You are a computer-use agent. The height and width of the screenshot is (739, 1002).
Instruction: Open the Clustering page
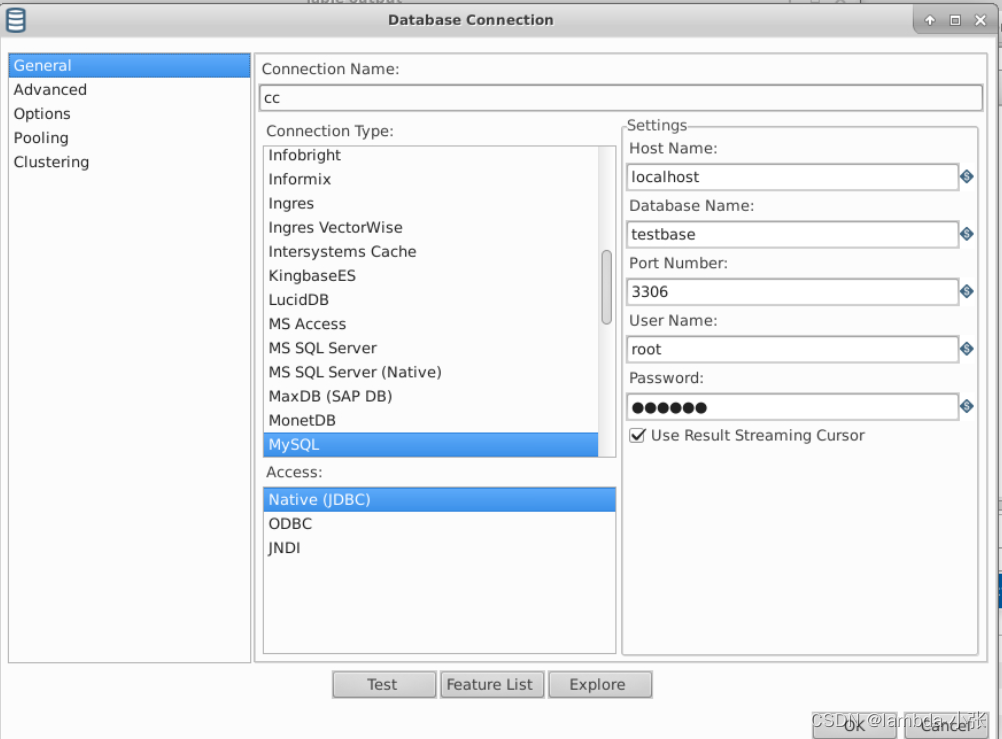pyautogui.click(x=129, y=162)
